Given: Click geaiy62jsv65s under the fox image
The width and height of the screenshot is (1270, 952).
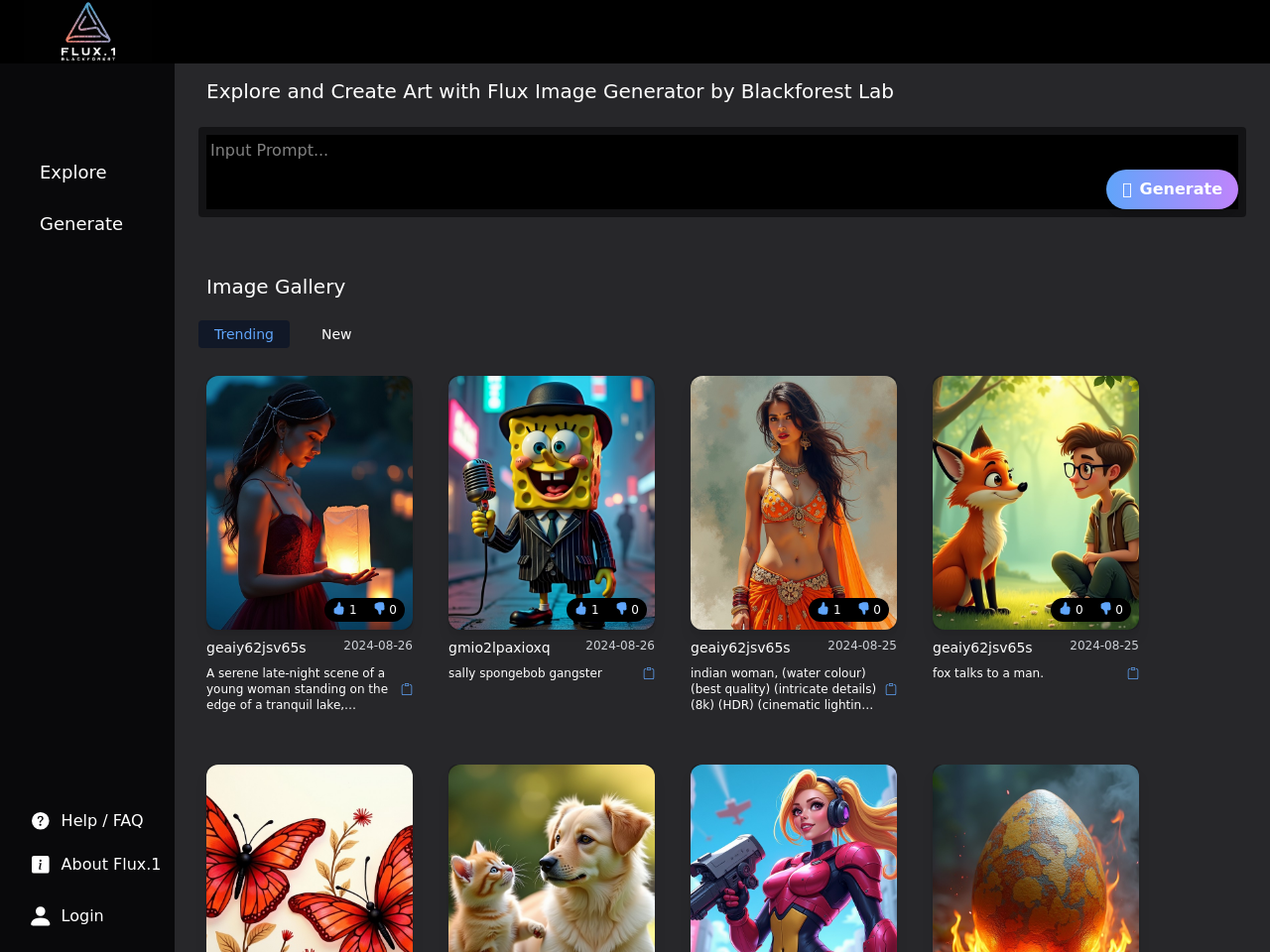Looking at the screenshot, I should tap(982, 648).
